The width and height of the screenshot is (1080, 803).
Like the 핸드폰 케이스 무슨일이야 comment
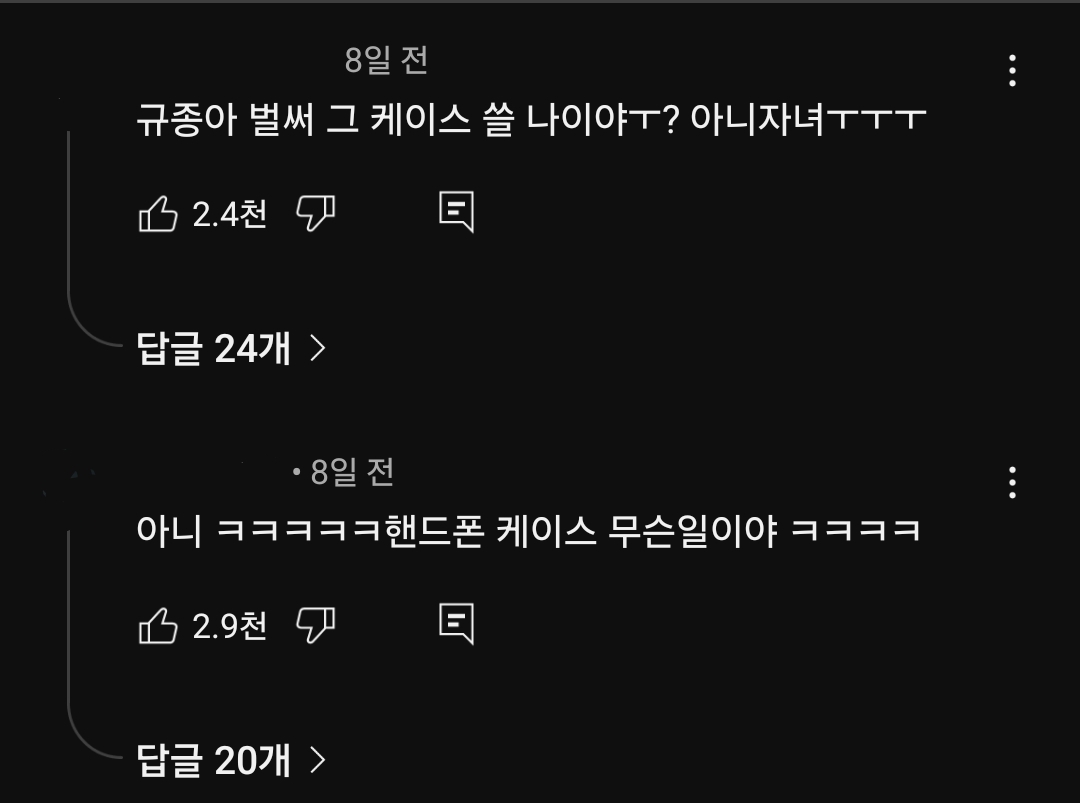pos(158,625)
